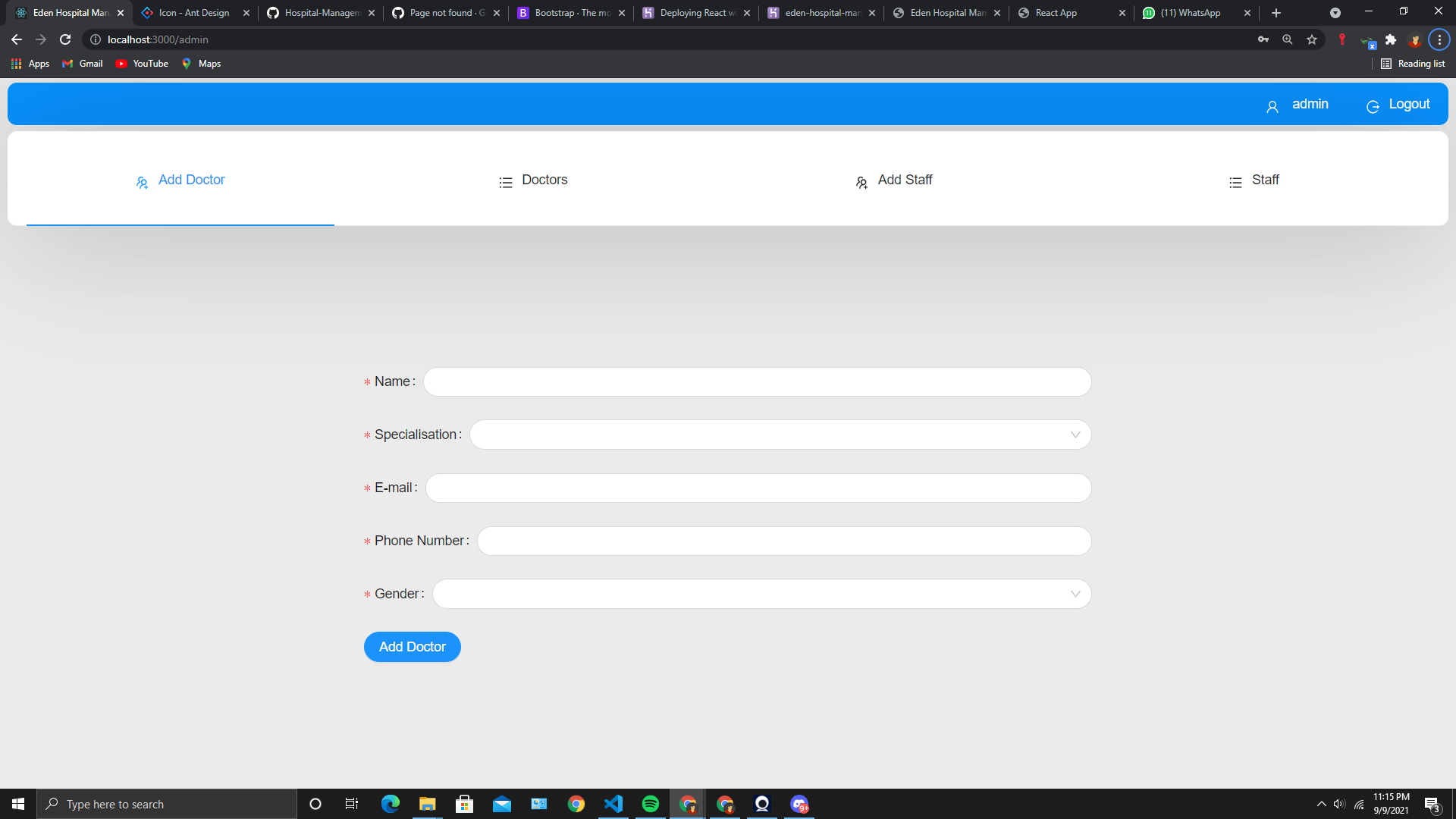Click the list icon next to Staff

tap(1235, 182)
